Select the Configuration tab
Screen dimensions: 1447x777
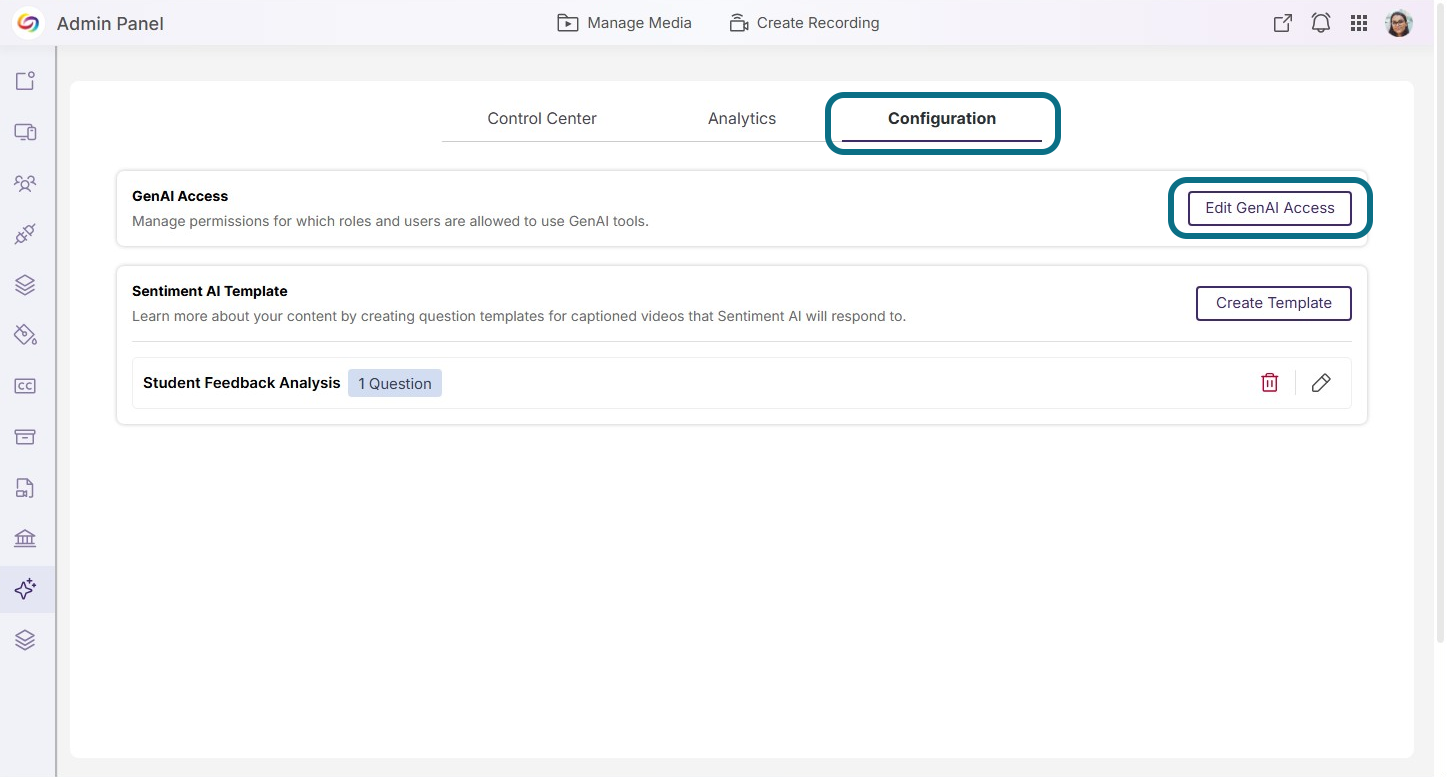coord(942,118)
